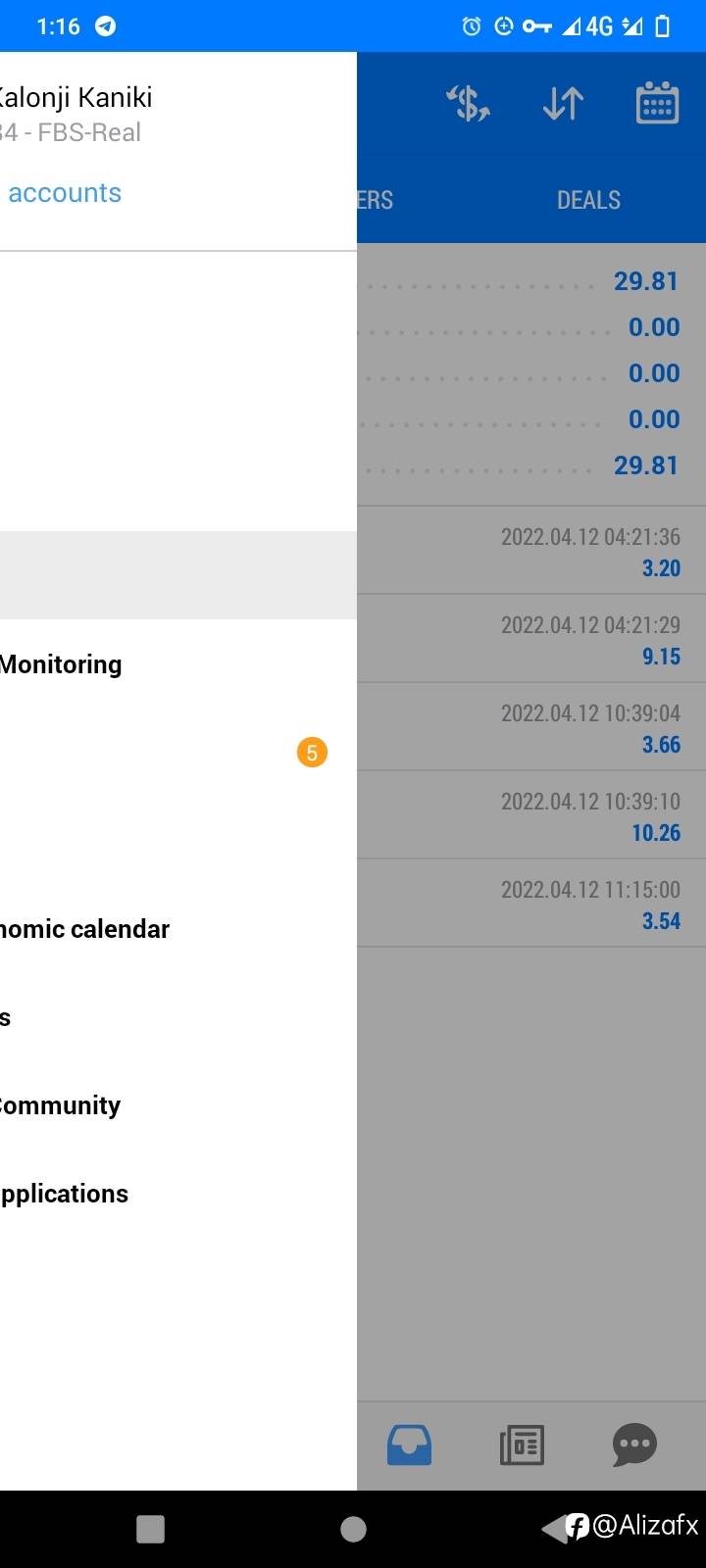Tap the currency symbol filter icon
The height and width of the screenshot is (1568, 706).
pos(468,103)
